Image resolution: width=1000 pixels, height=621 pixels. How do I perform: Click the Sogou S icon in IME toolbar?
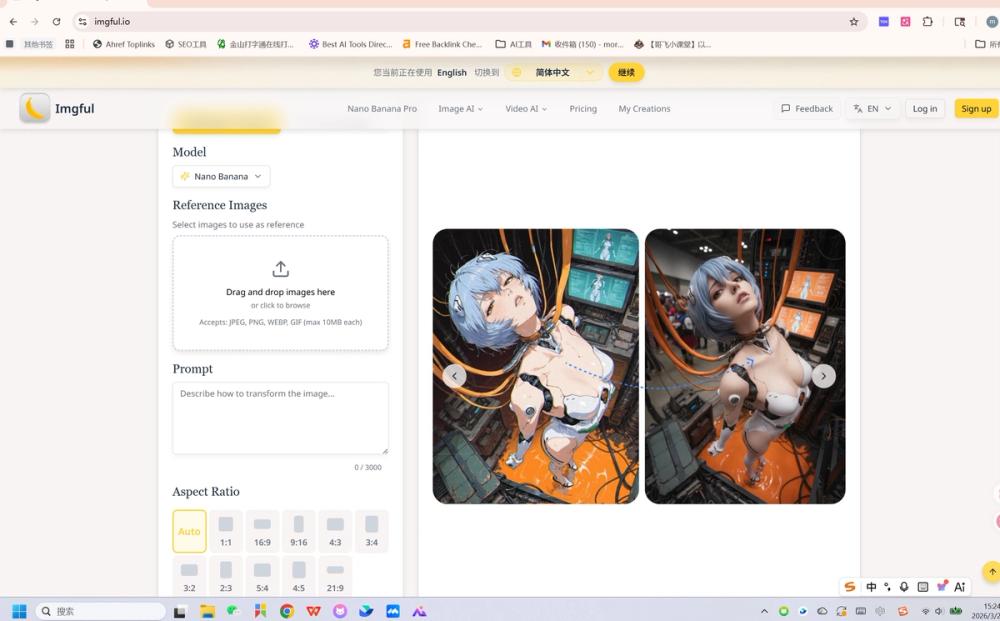coord(849,587)
